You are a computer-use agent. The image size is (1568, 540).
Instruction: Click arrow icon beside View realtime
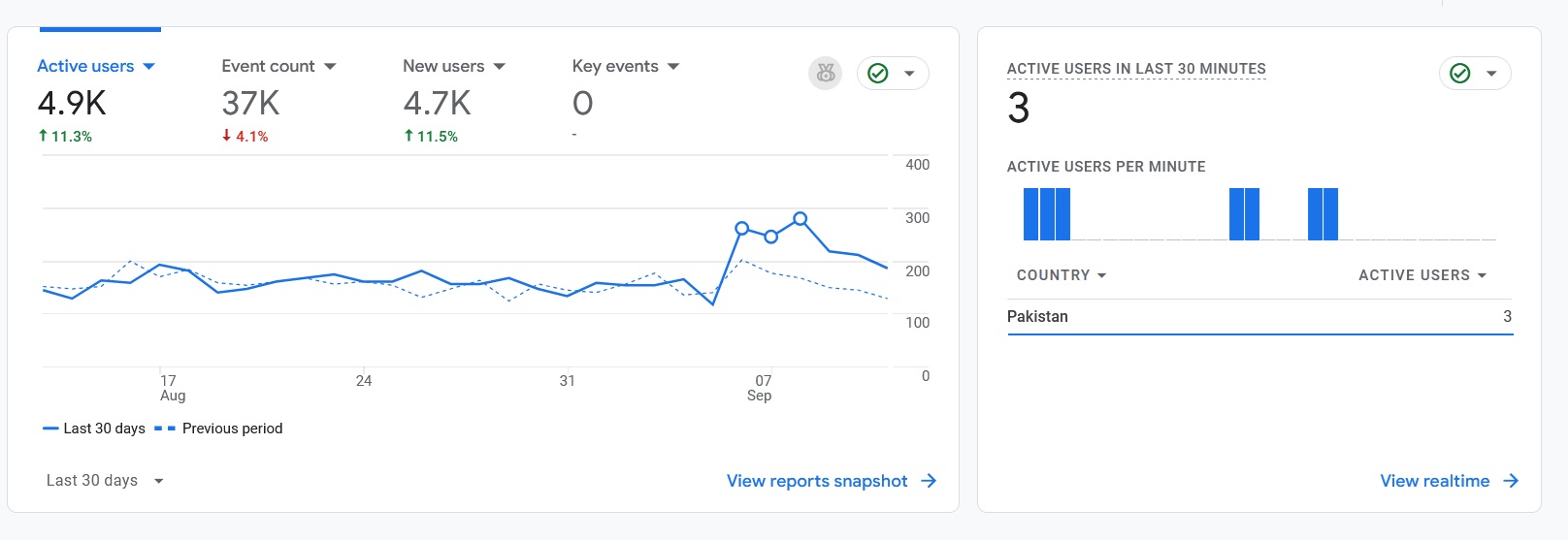click(x=1511, y=481)
